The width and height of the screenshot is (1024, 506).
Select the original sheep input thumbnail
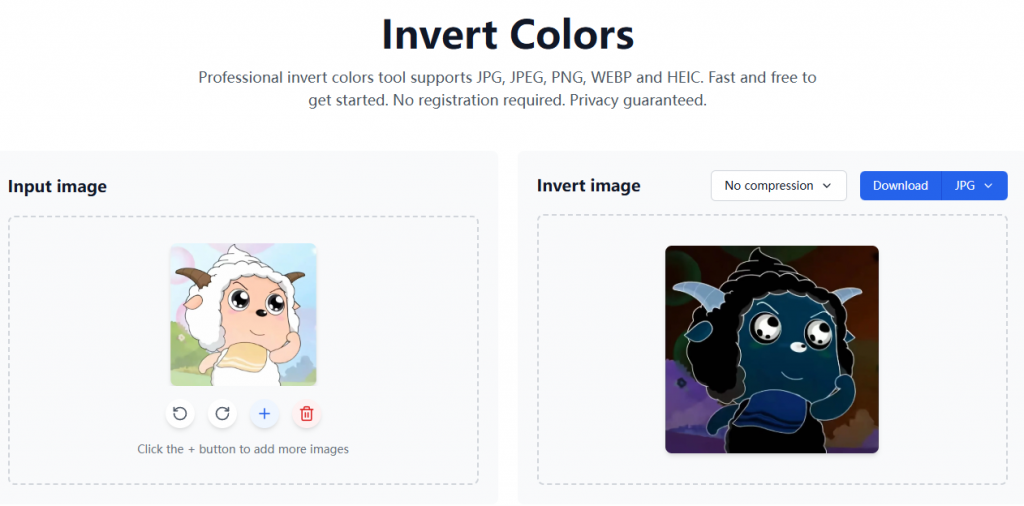(x=243, y=314)
